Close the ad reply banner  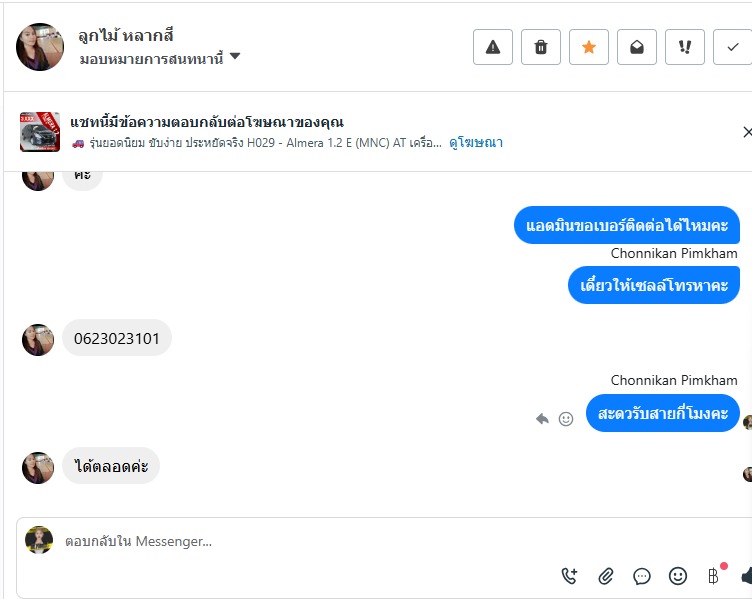coord(746,132)
